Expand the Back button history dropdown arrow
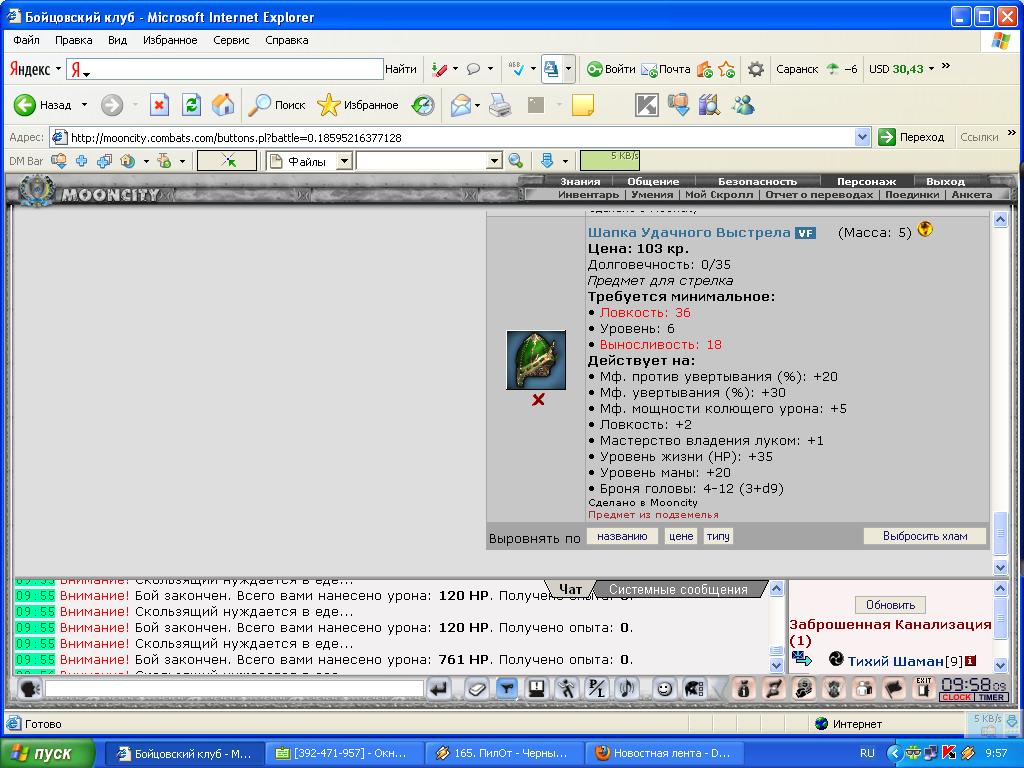Screen dimensions: 1024x768 84,104
